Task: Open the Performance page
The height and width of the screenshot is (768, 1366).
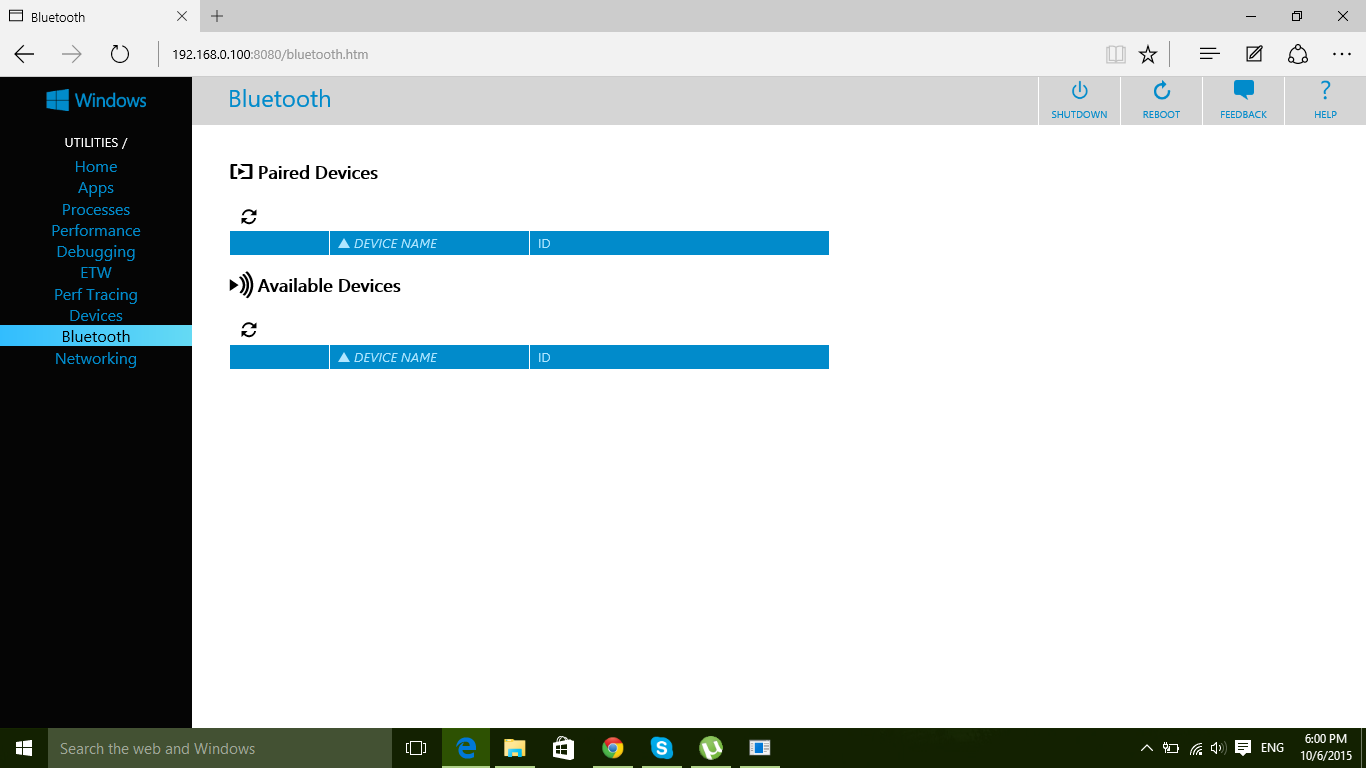Action: click(96, 230)
